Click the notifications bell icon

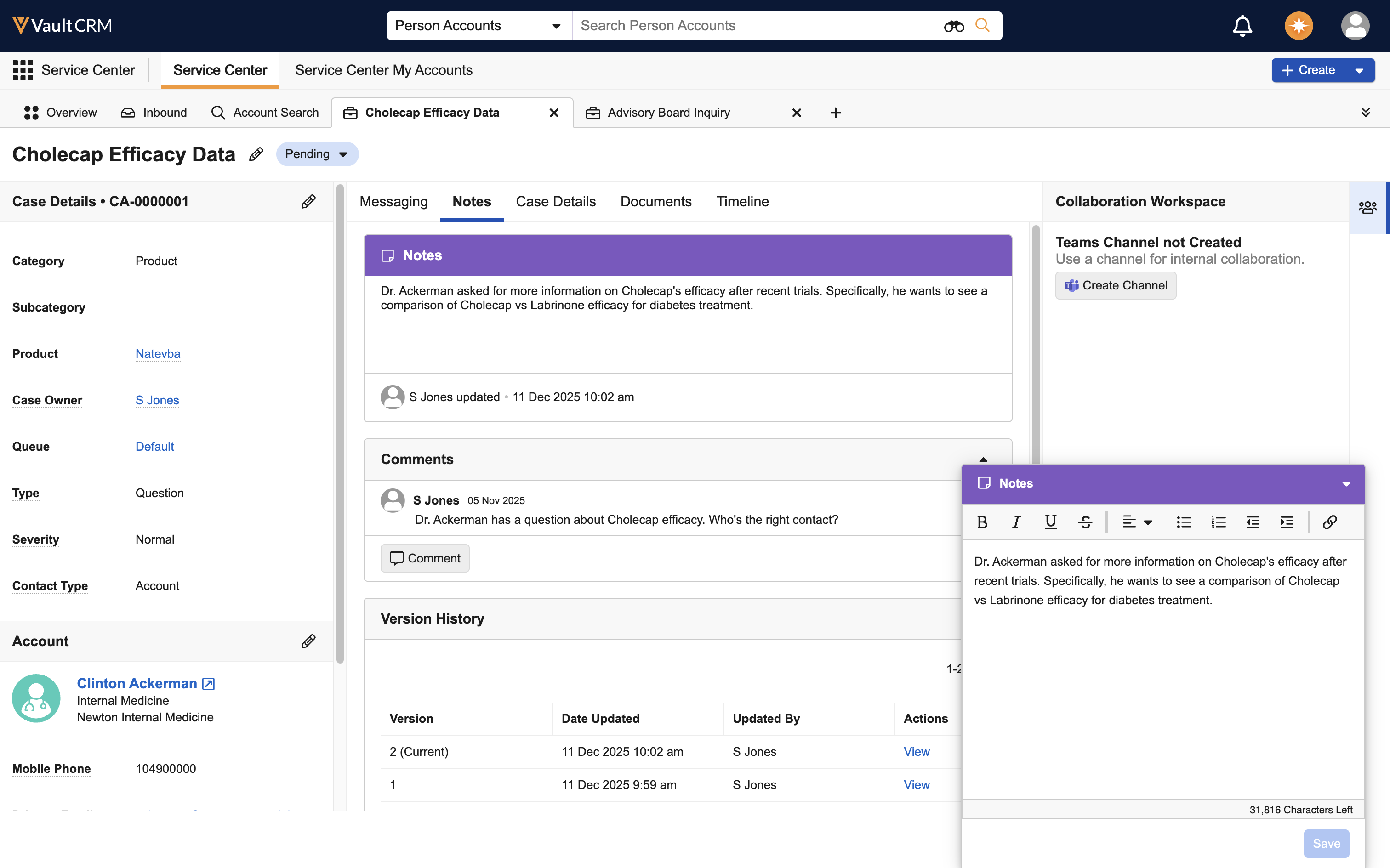[1242, 26]
